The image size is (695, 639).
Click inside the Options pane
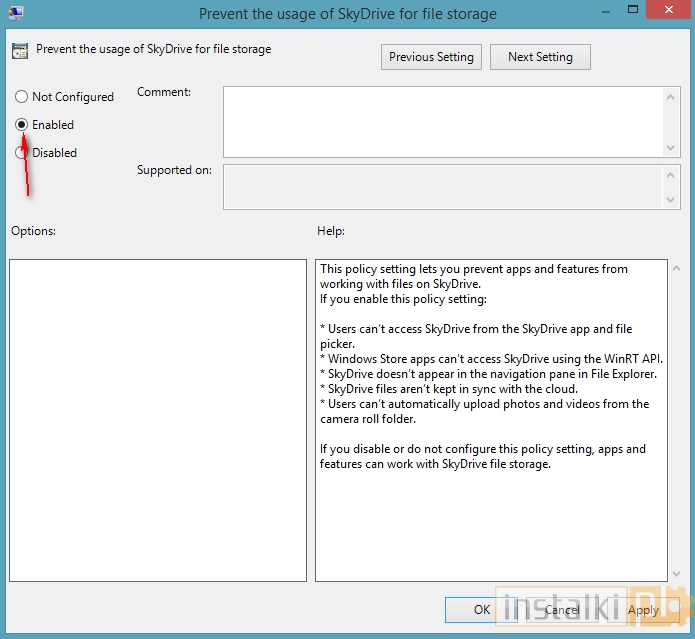158,420
